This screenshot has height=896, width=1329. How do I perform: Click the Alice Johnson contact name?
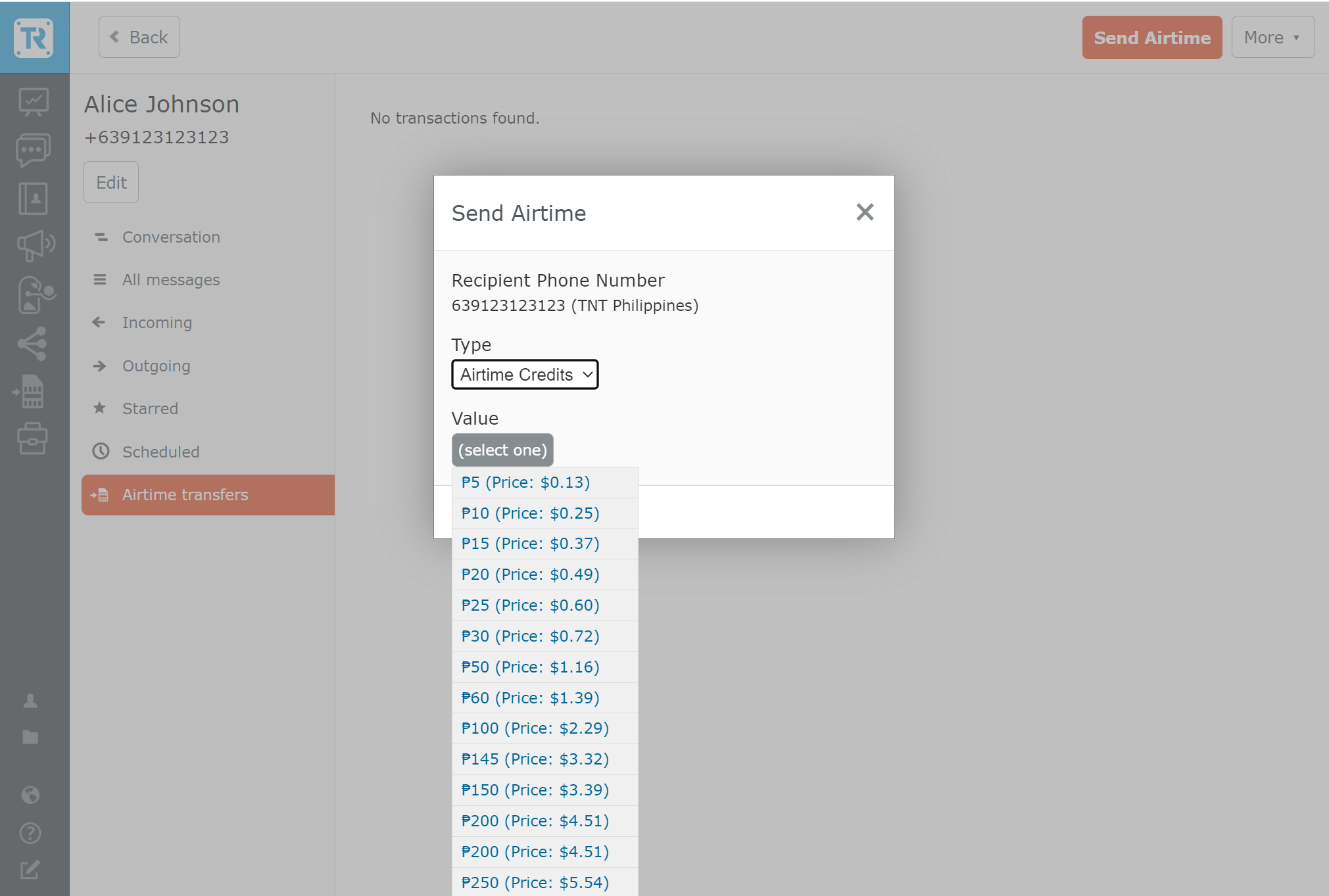(x=162, y=105)
